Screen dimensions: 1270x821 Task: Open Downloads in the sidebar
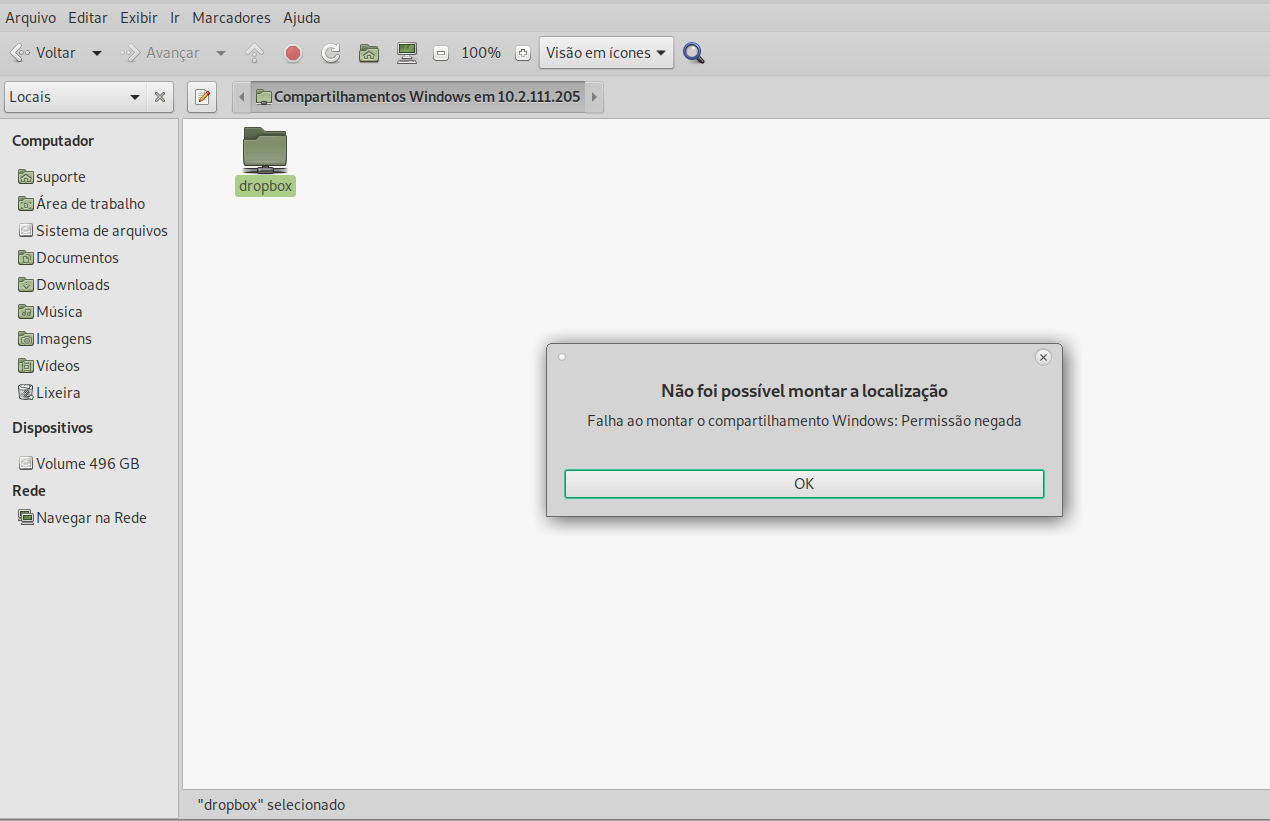coord(73,285)
